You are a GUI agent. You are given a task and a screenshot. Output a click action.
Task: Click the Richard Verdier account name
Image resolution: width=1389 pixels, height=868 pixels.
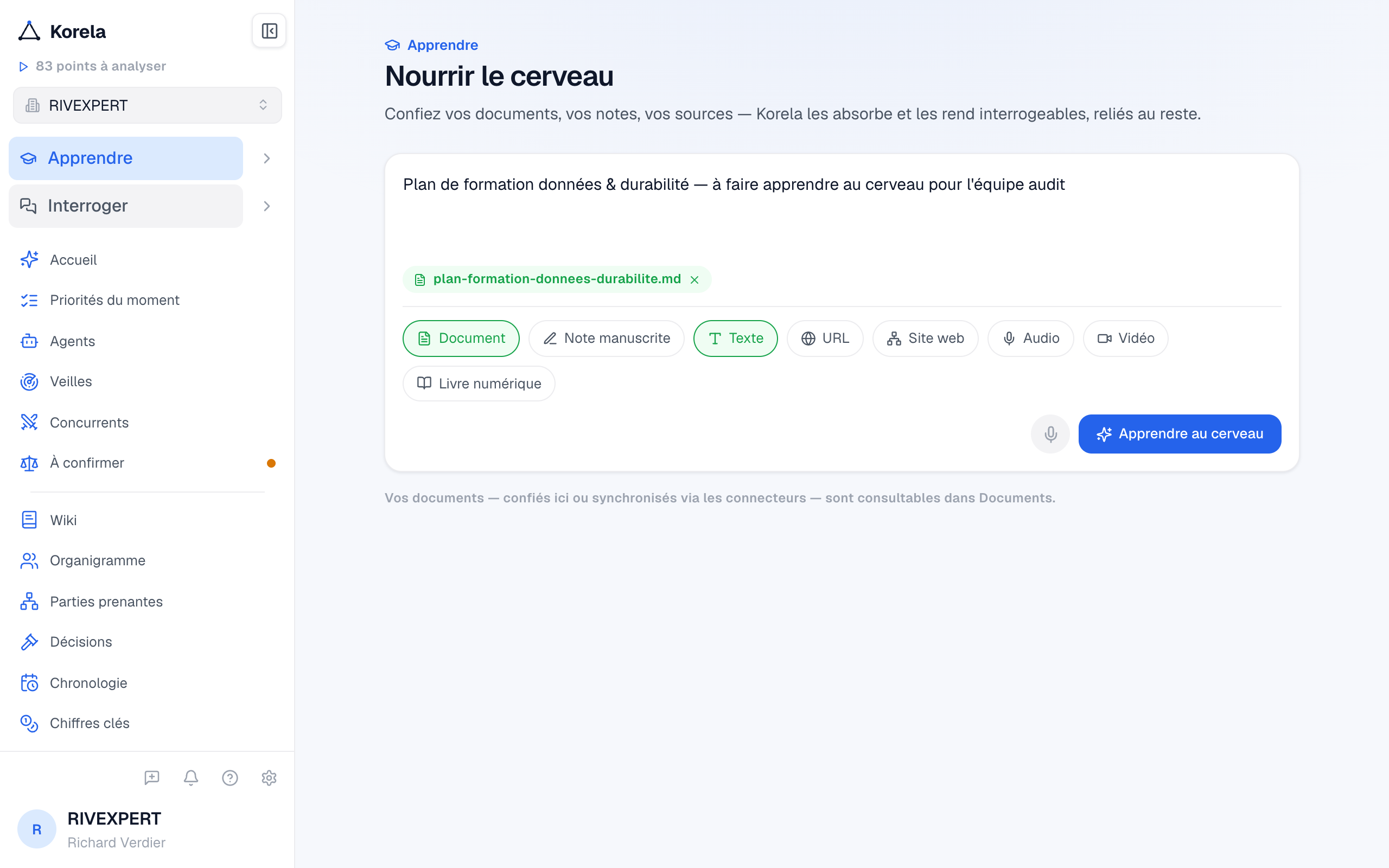click(117, 843)
